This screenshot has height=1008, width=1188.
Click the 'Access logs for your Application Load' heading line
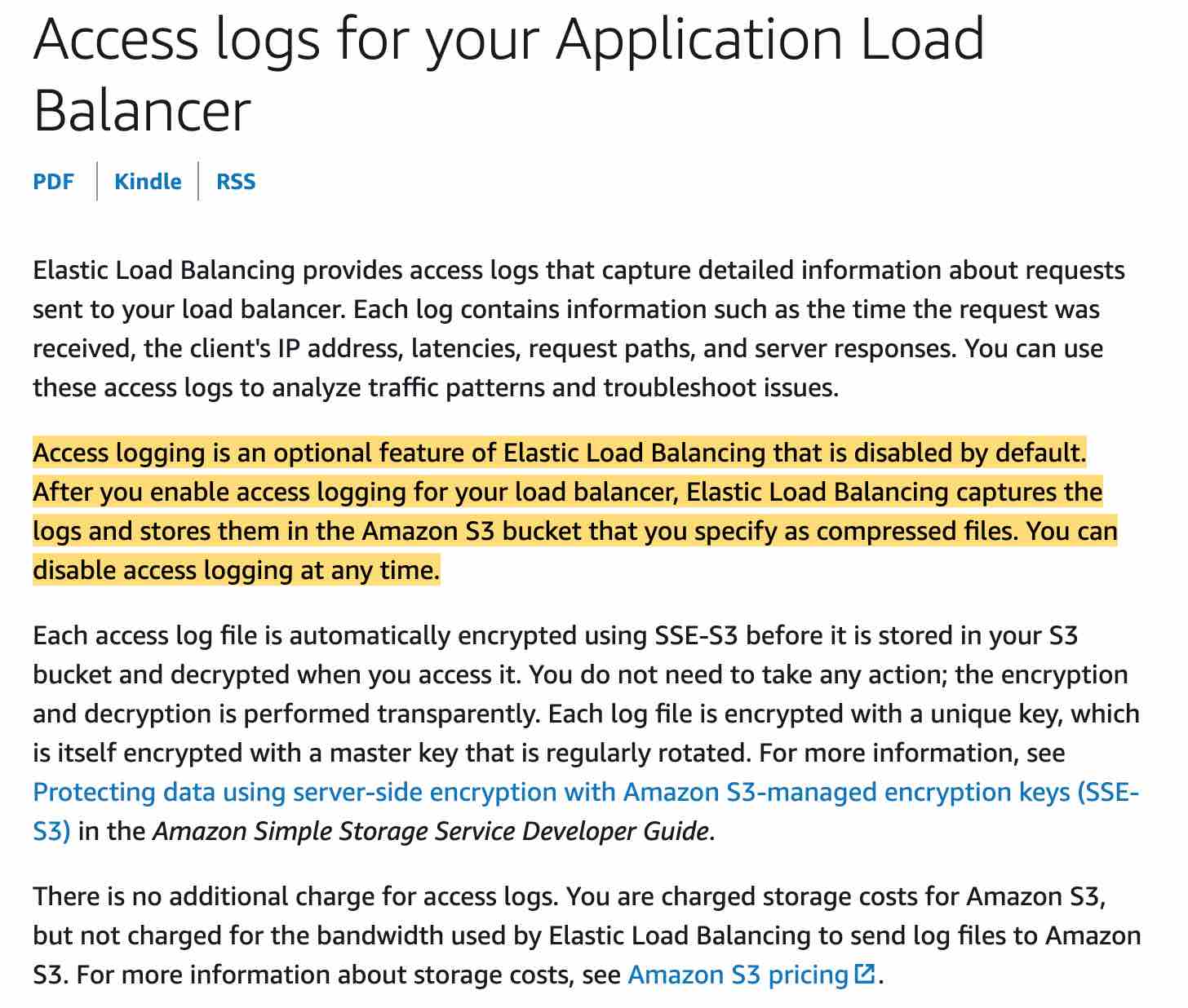pyautogui.click(x=509, y=39)
